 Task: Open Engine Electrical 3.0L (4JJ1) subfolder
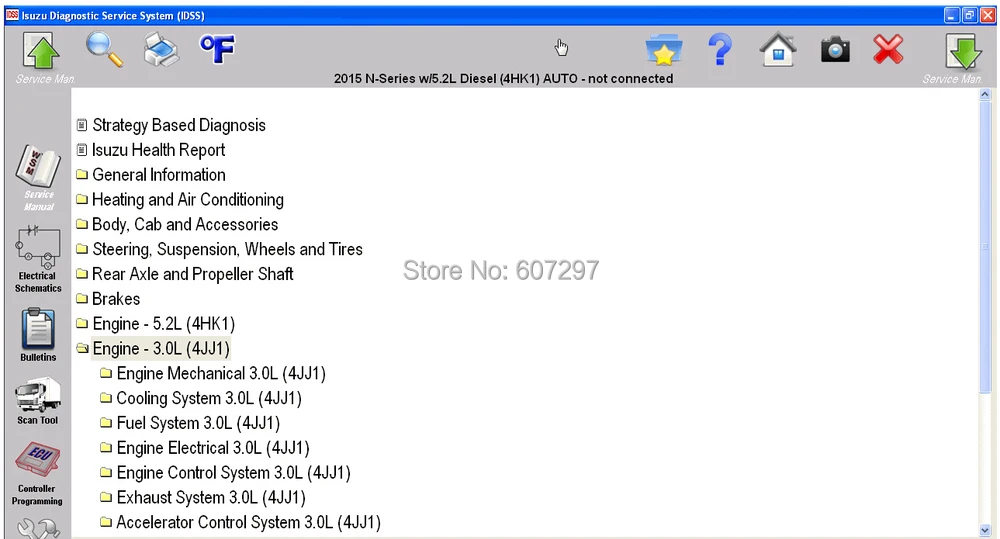point(205,448)
